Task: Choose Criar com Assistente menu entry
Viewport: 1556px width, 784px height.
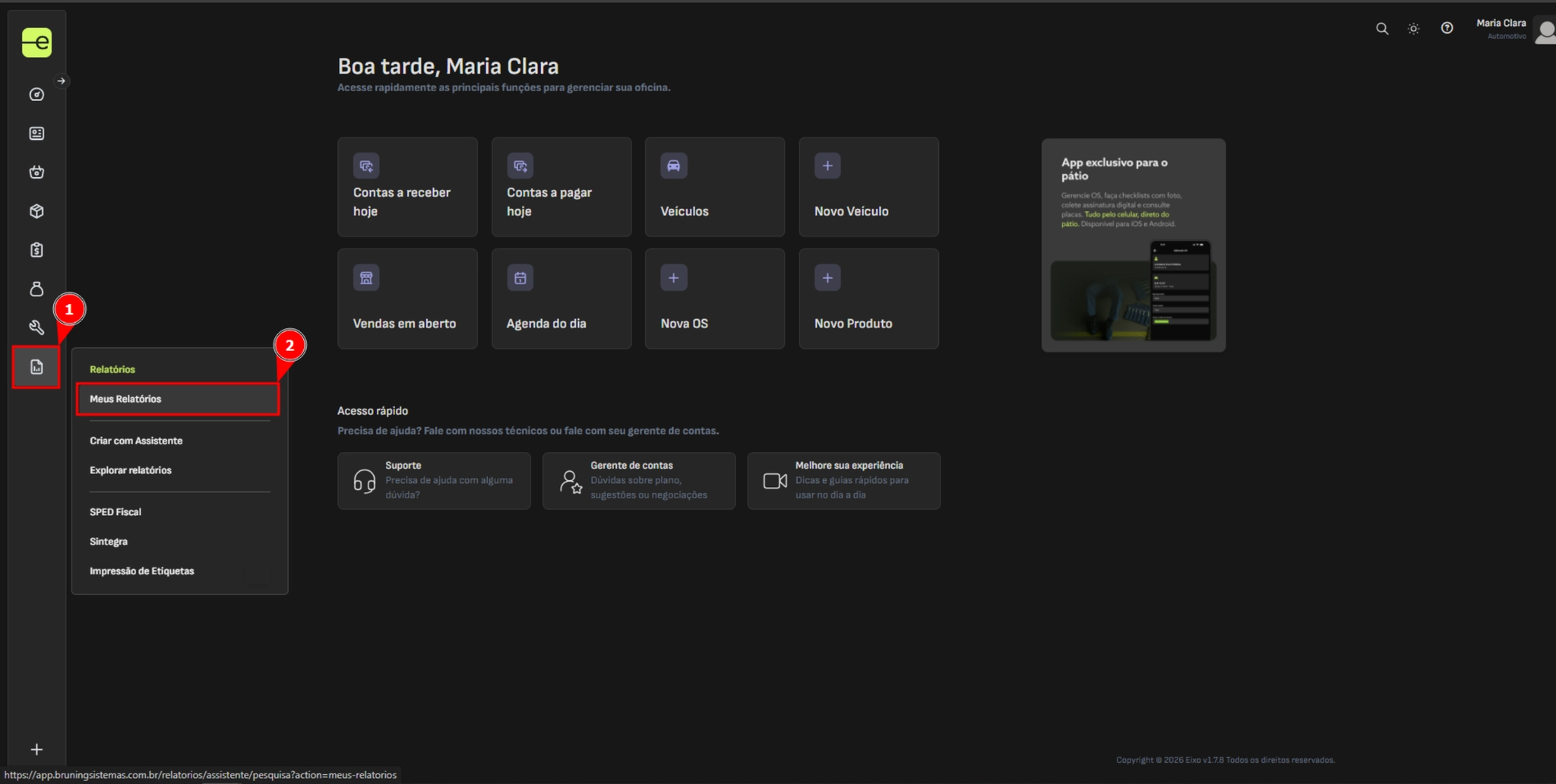Action: [136, 441]
